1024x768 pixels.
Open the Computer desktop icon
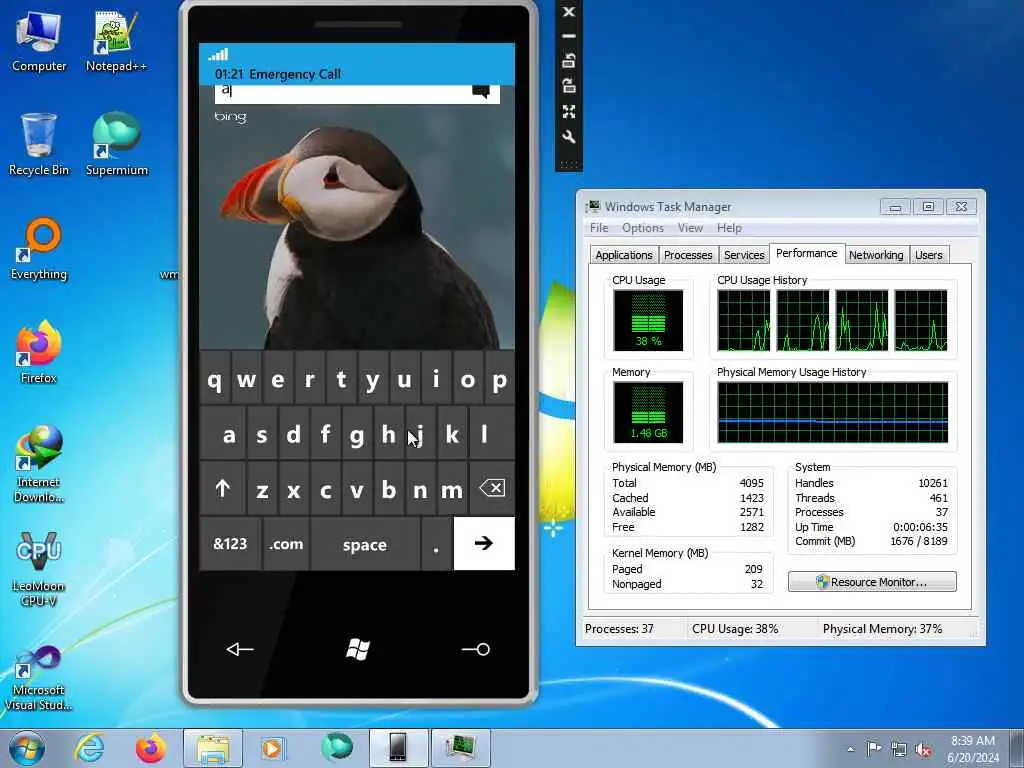click(x=39, y=40)
